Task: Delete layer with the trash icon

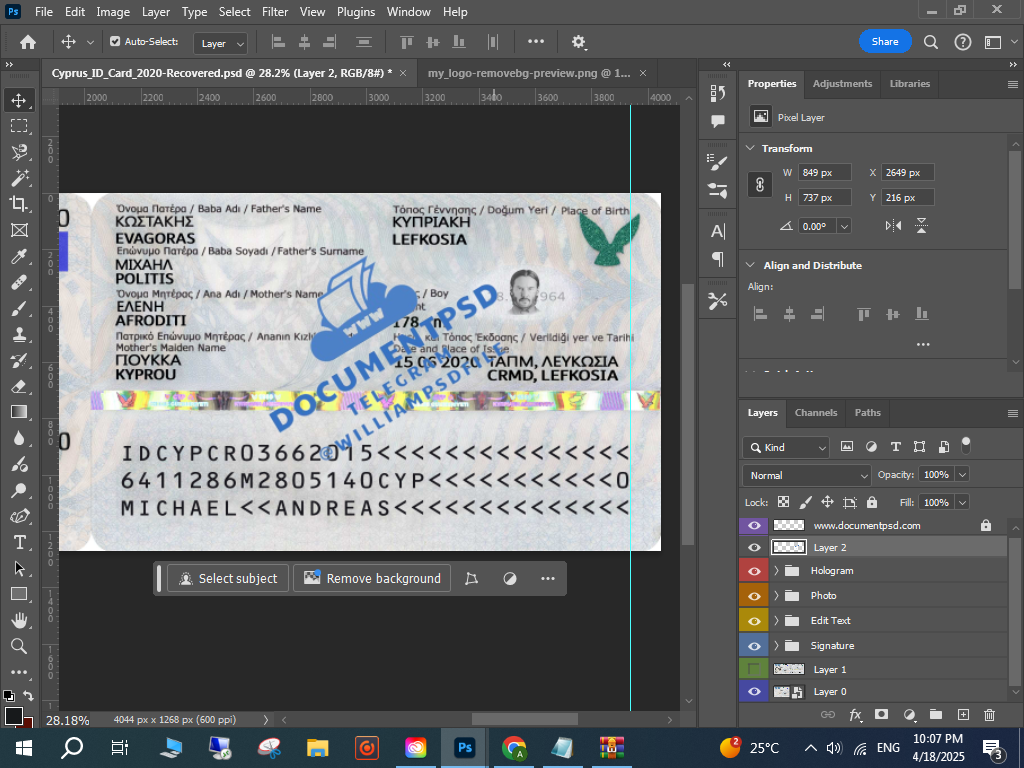Action: [x=989, y=714]
